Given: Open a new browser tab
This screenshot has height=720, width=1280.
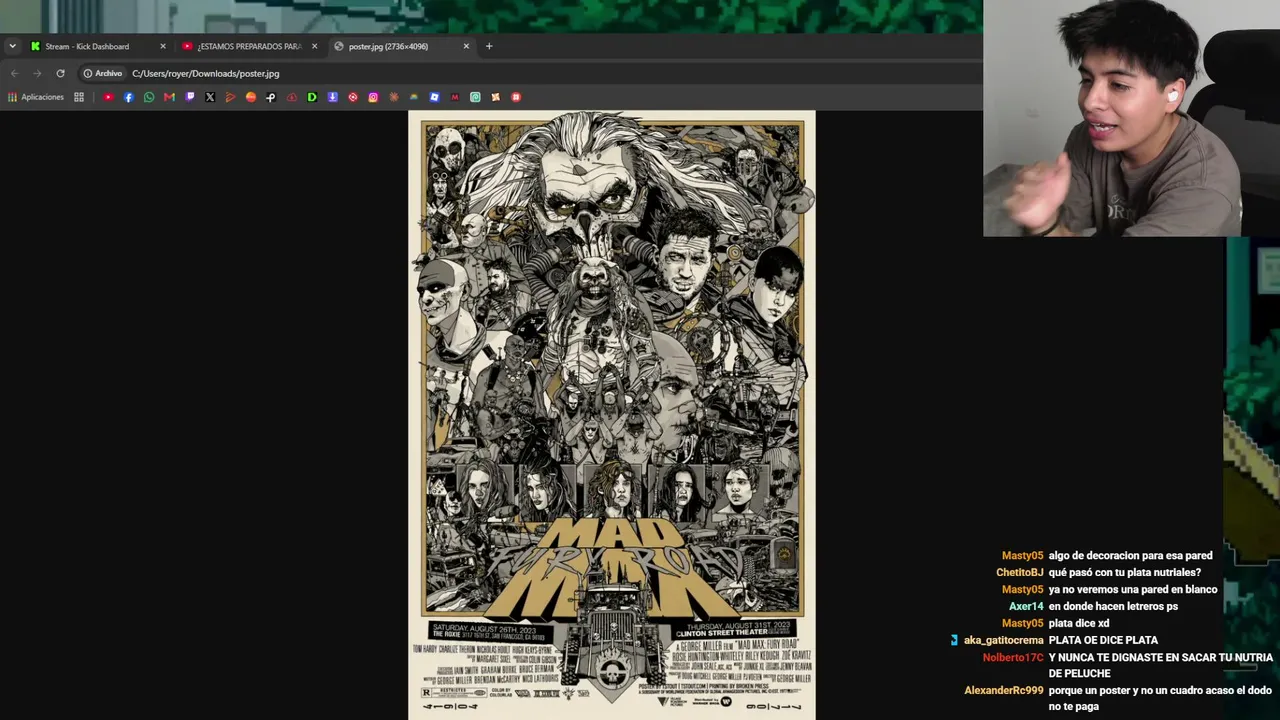Looking at the screenshot, I should pos(489,46).
